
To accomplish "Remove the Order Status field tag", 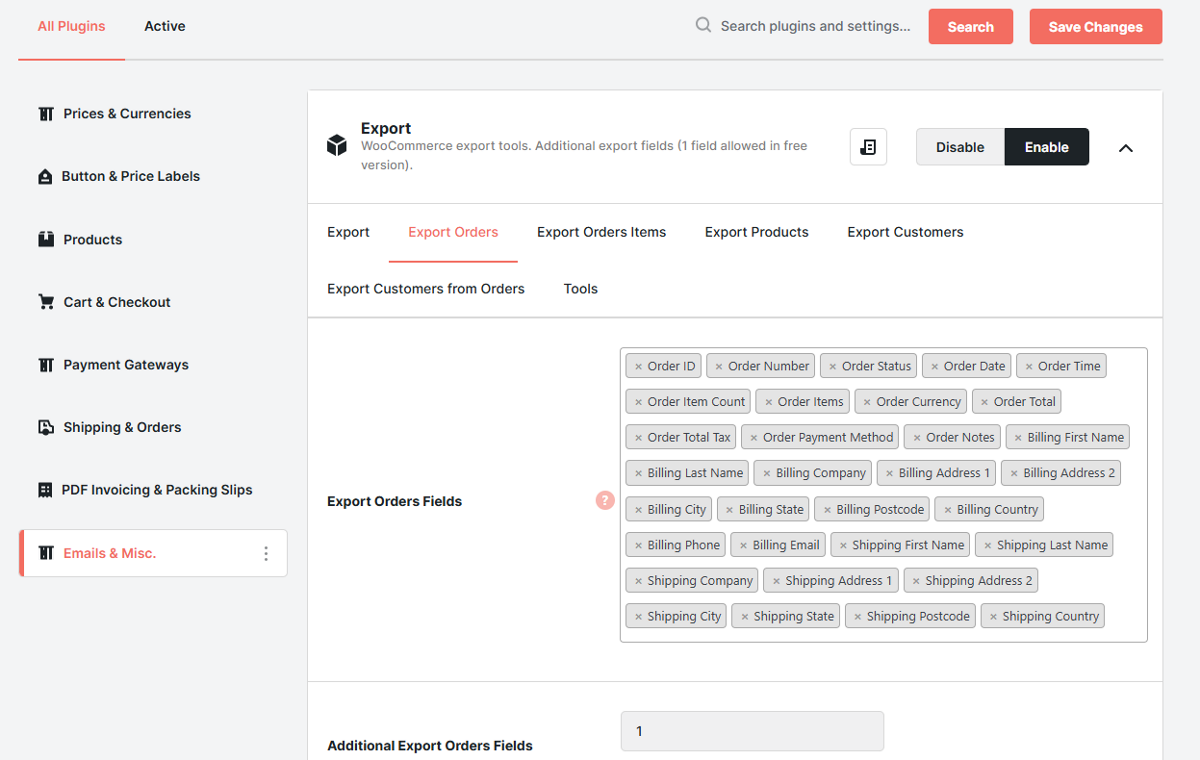I will tap(833, 367).
